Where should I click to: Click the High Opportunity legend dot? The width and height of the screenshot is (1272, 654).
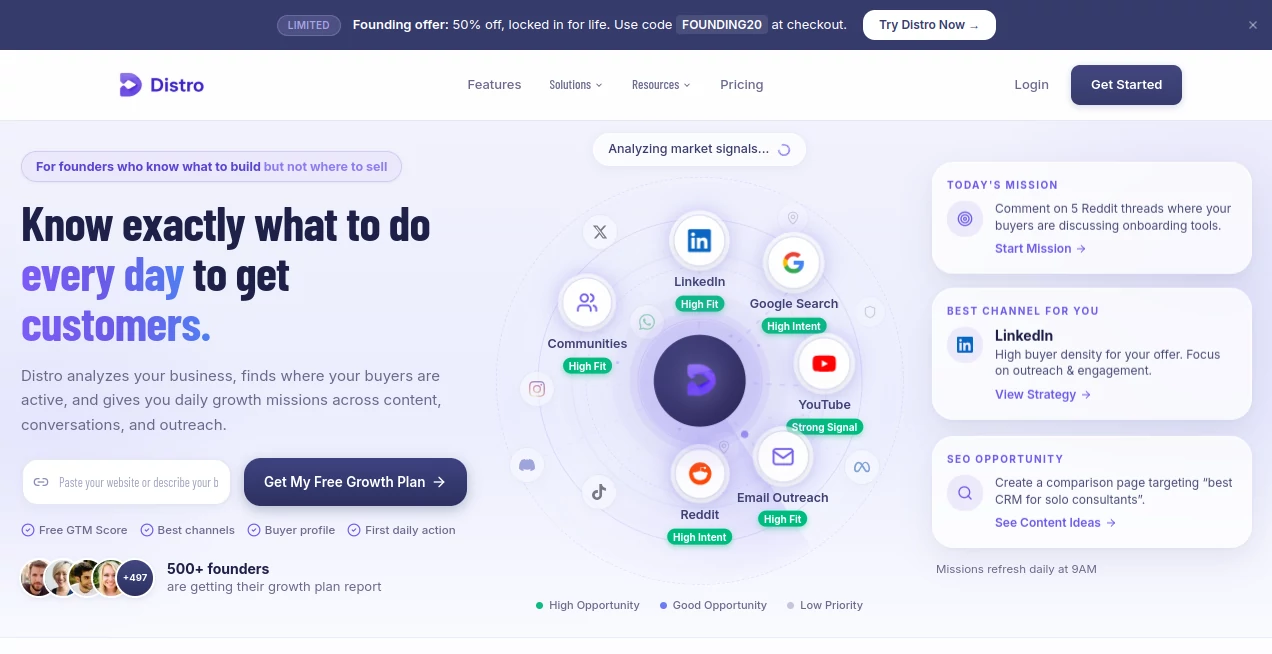coord(540,605)
